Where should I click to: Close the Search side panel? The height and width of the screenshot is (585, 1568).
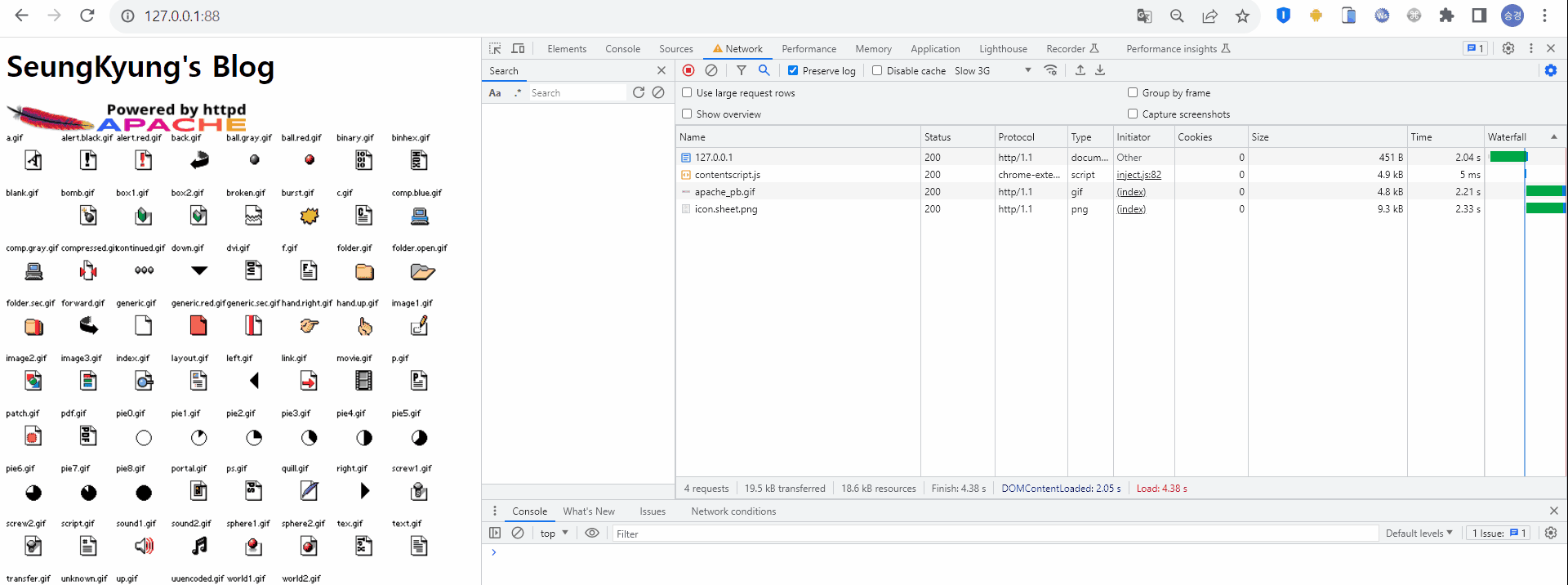coord(661,70)
